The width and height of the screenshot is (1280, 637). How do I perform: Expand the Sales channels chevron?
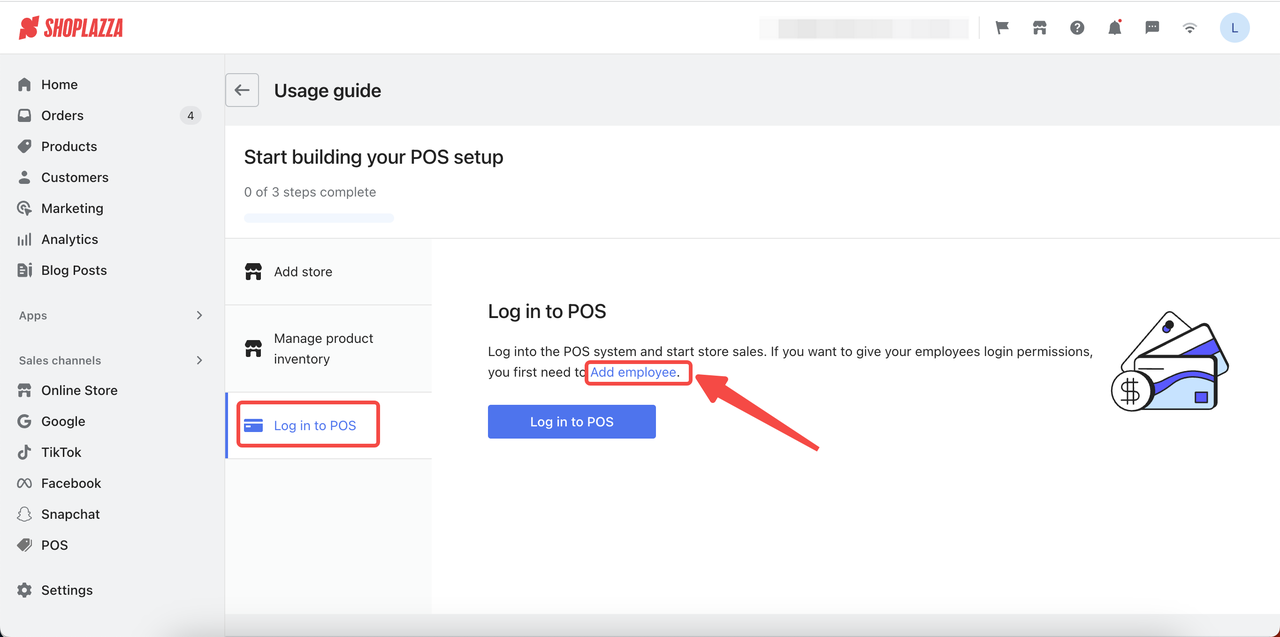pos(199,360)
